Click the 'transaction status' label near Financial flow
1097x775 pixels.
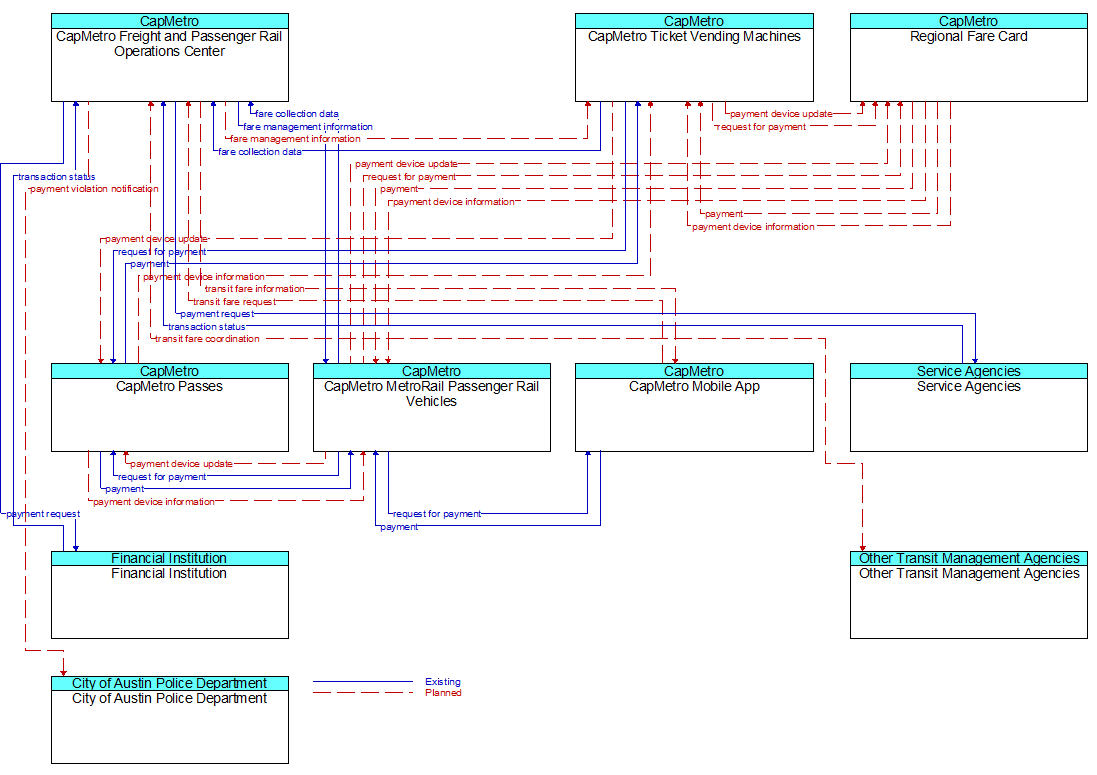click(57, 177)
